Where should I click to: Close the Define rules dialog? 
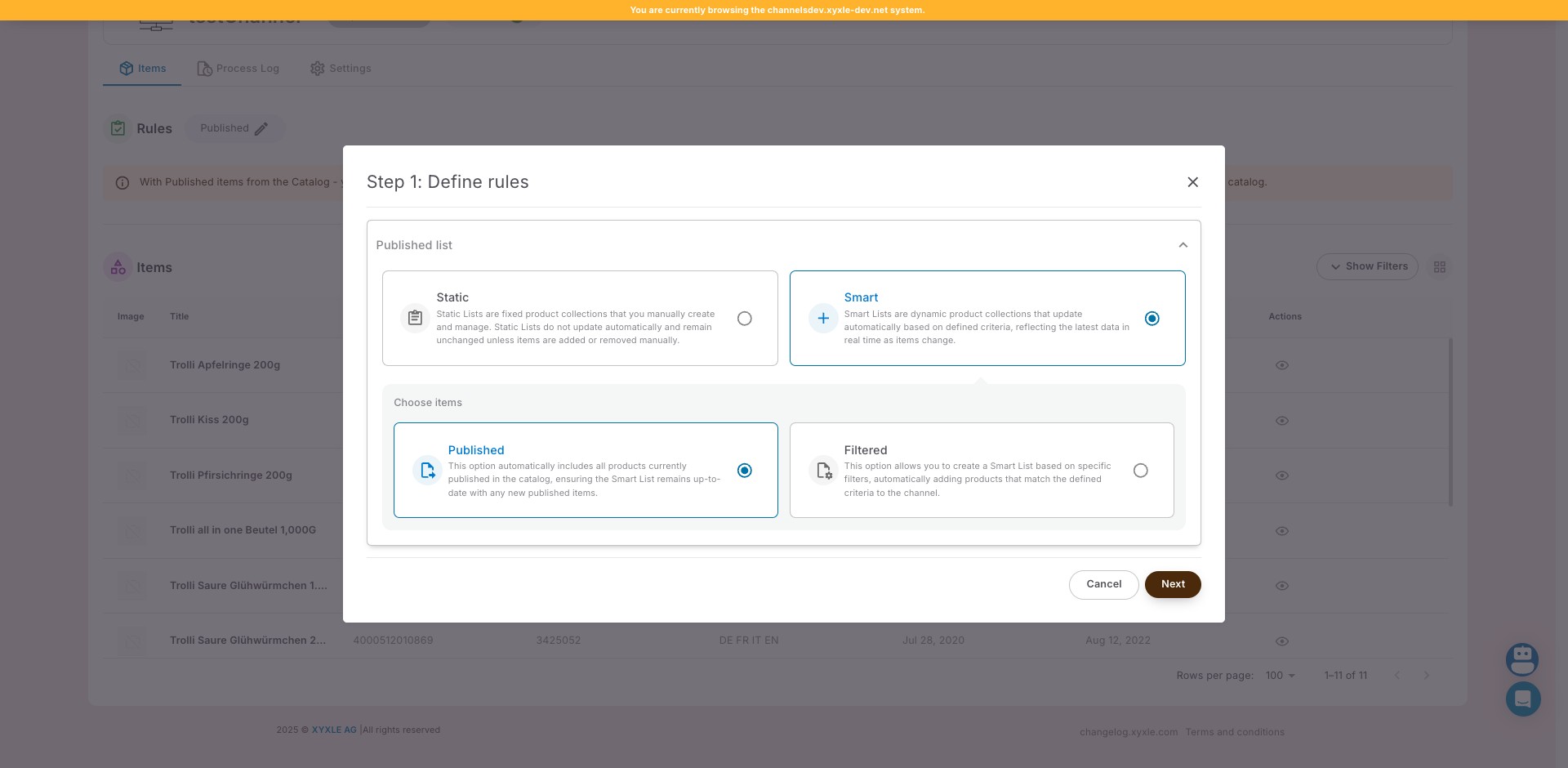coord(1192,182)
